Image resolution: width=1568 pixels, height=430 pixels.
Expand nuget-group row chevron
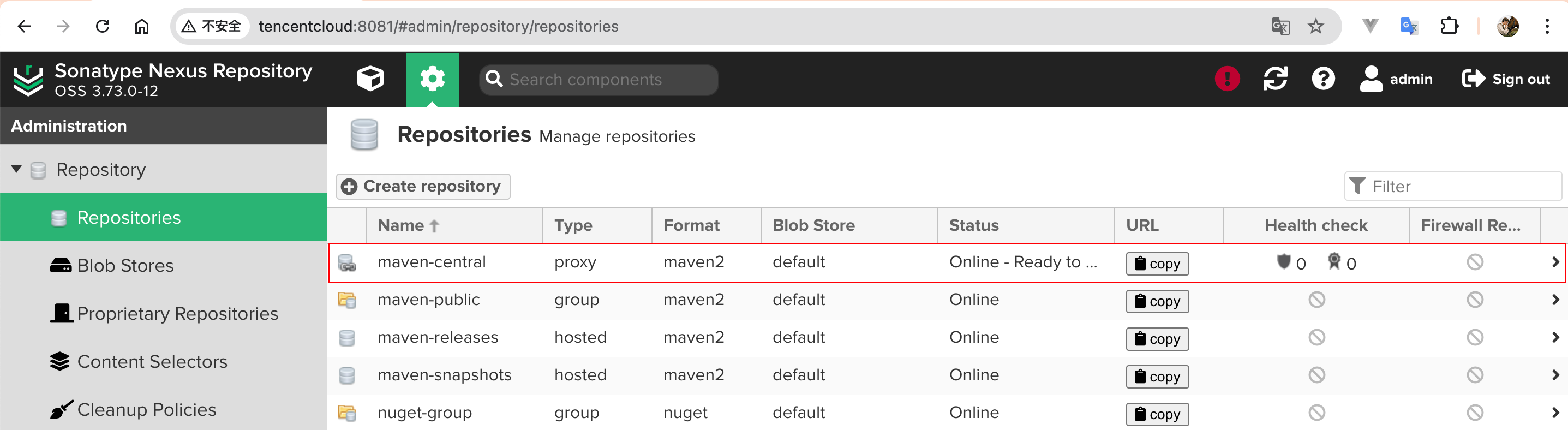pyautogui.click(x=1555, y=413)
